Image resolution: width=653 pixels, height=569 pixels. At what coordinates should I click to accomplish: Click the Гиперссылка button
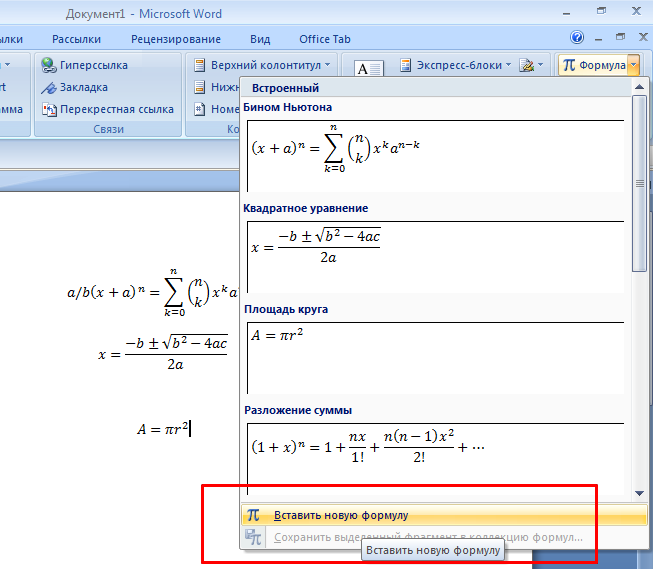click(85, 65)
